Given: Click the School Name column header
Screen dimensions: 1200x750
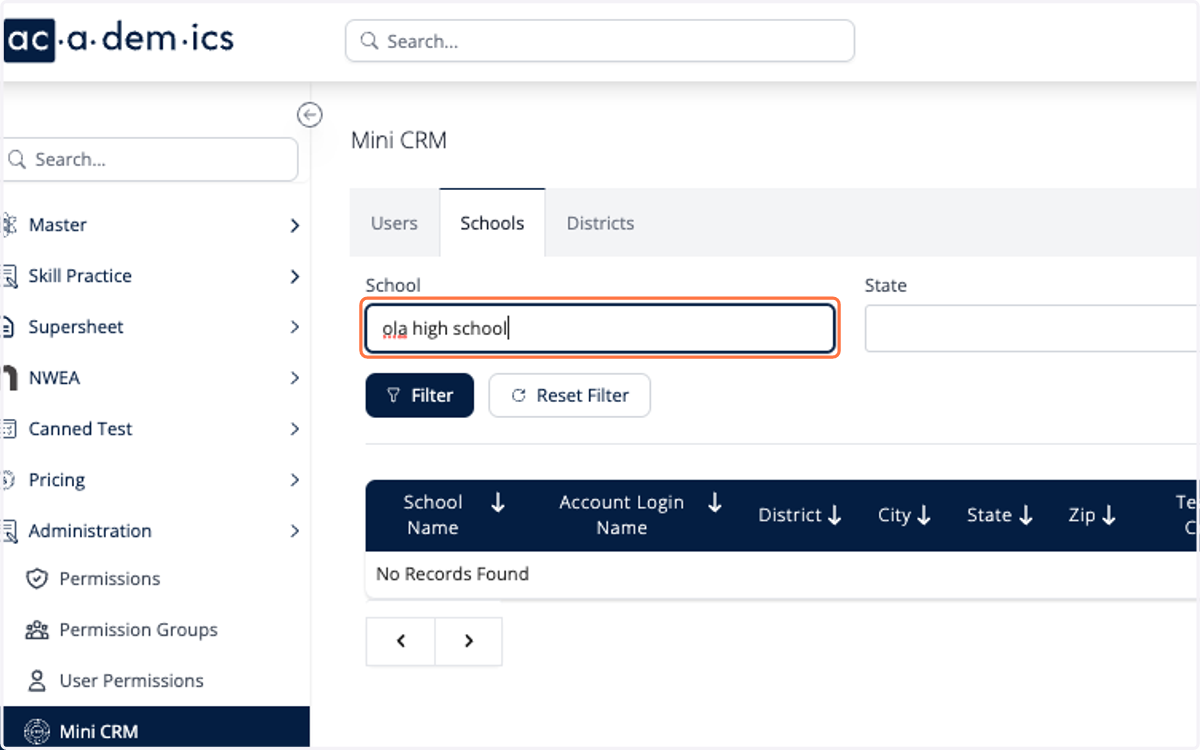Looking at the screenshot, I should click(433, 515).
